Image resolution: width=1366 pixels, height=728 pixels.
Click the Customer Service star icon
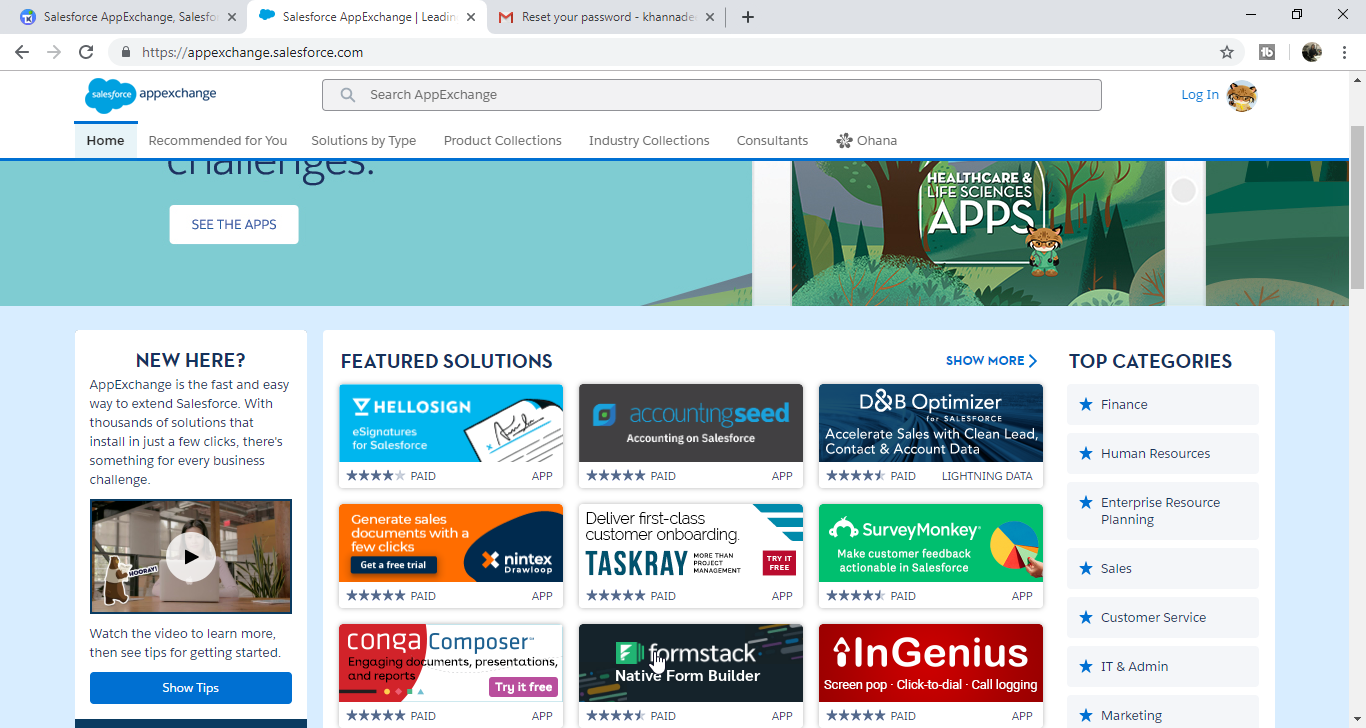tap(1086, 618)
